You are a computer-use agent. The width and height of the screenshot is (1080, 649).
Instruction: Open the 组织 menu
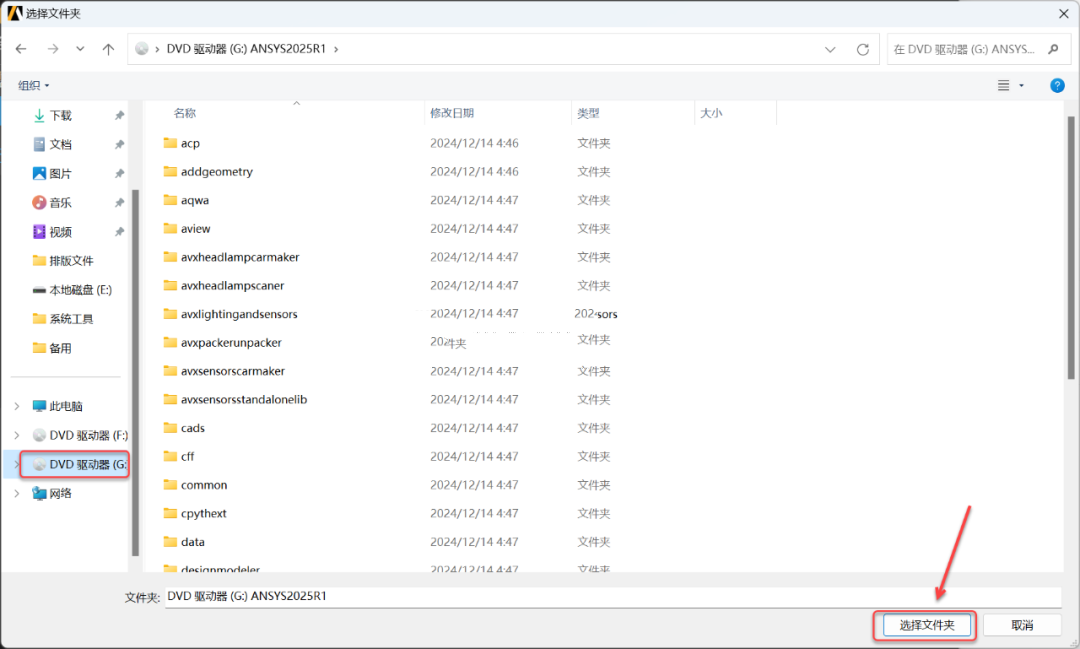coord(33,85)
